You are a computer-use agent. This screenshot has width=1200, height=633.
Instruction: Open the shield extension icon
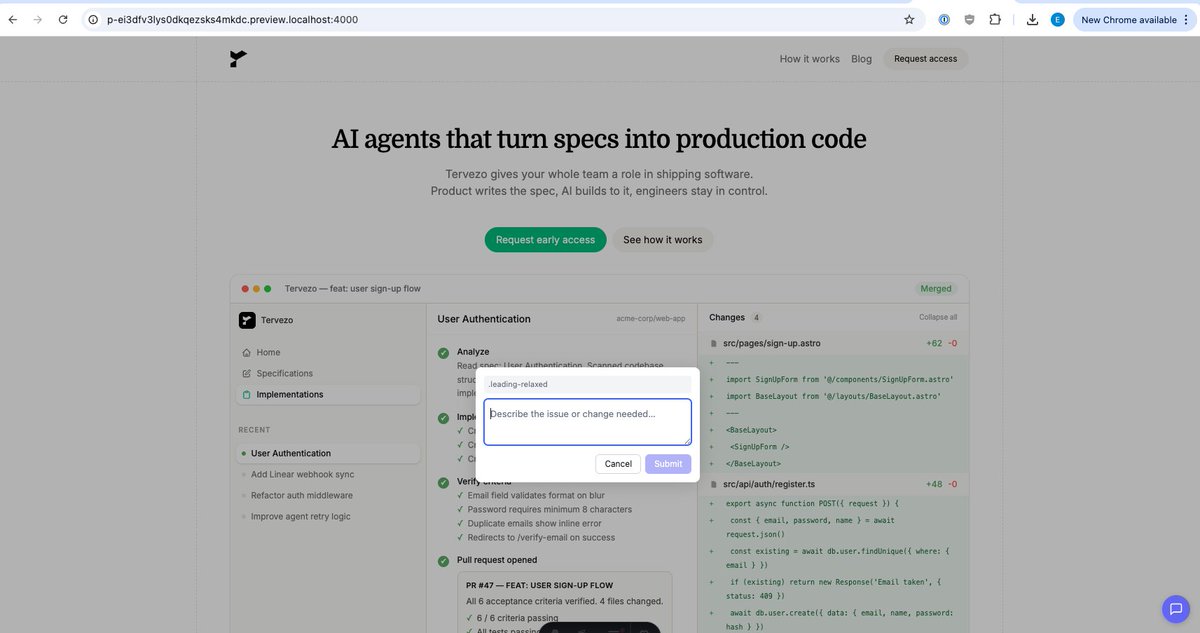969,19
